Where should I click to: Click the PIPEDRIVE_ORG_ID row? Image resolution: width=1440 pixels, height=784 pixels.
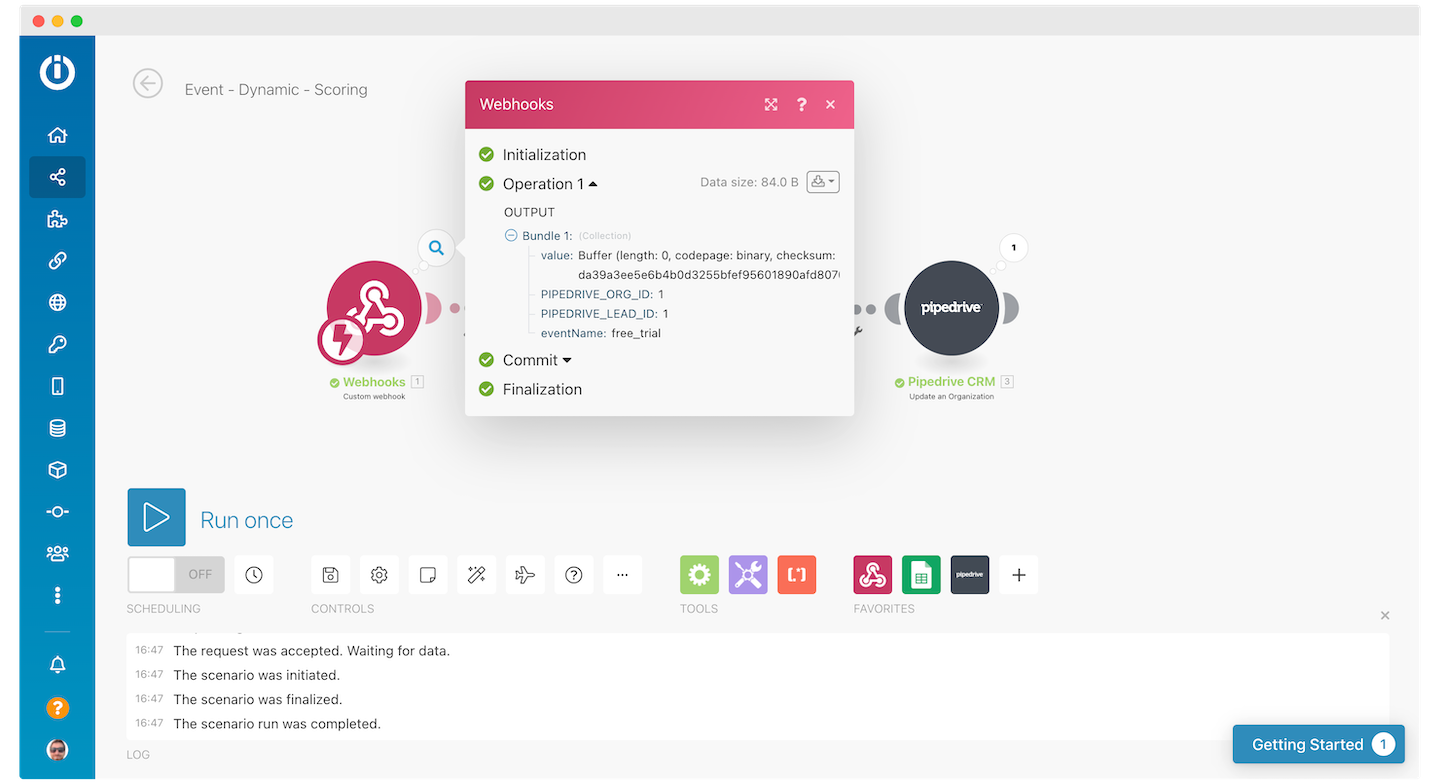pos(602,294)
